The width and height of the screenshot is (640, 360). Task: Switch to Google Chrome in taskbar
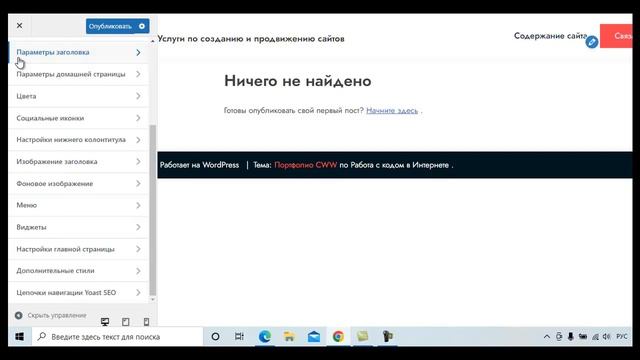coord(338,337)
